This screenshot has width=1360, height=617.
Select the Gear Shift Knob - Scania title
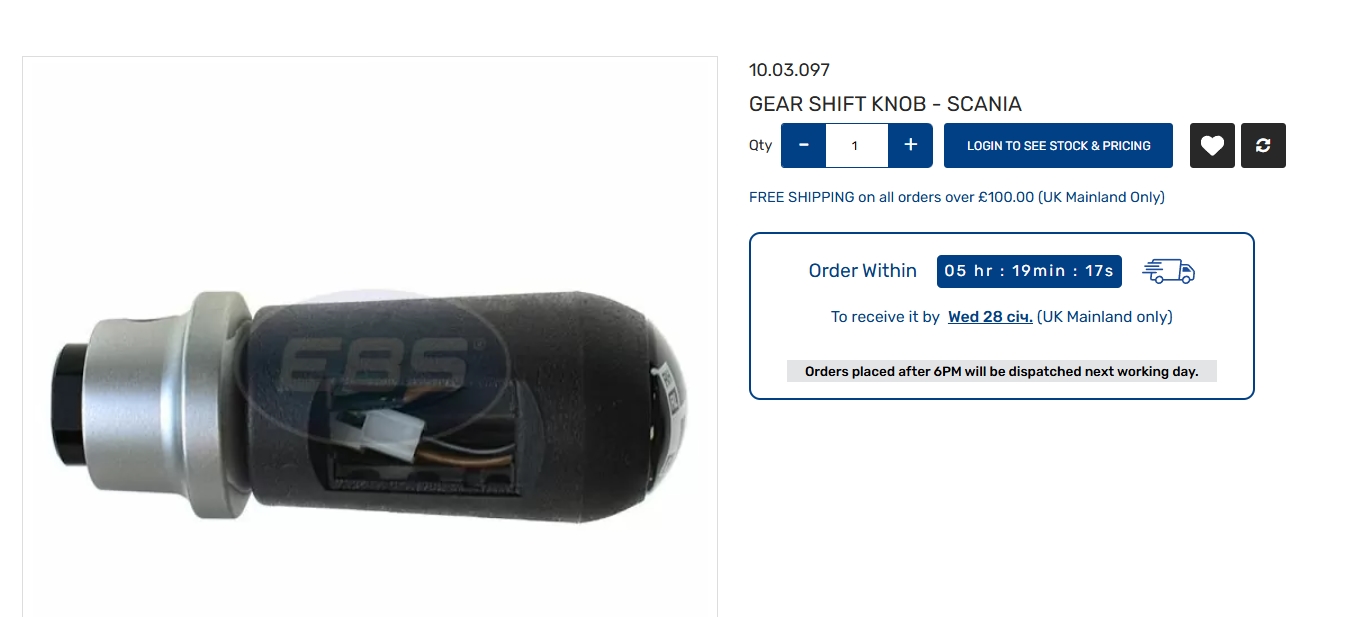tap(885, 104)
